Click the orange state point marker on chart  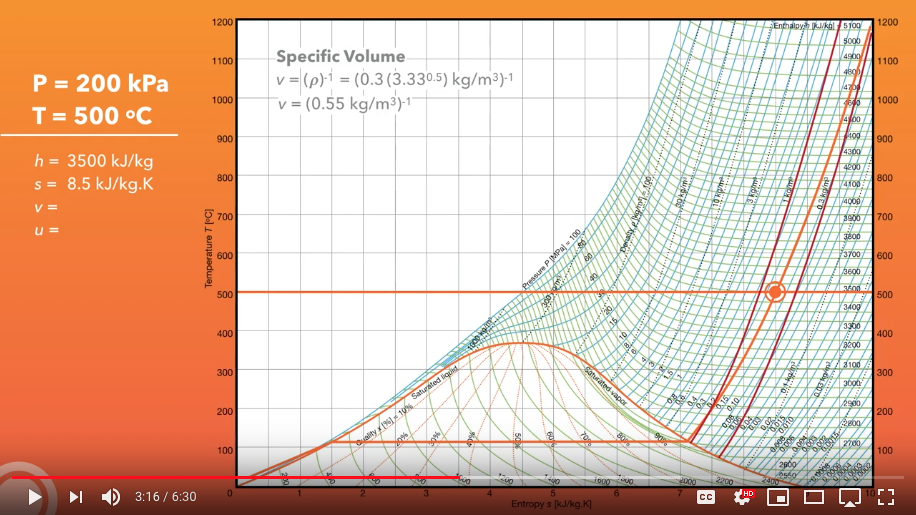(775, 292)
